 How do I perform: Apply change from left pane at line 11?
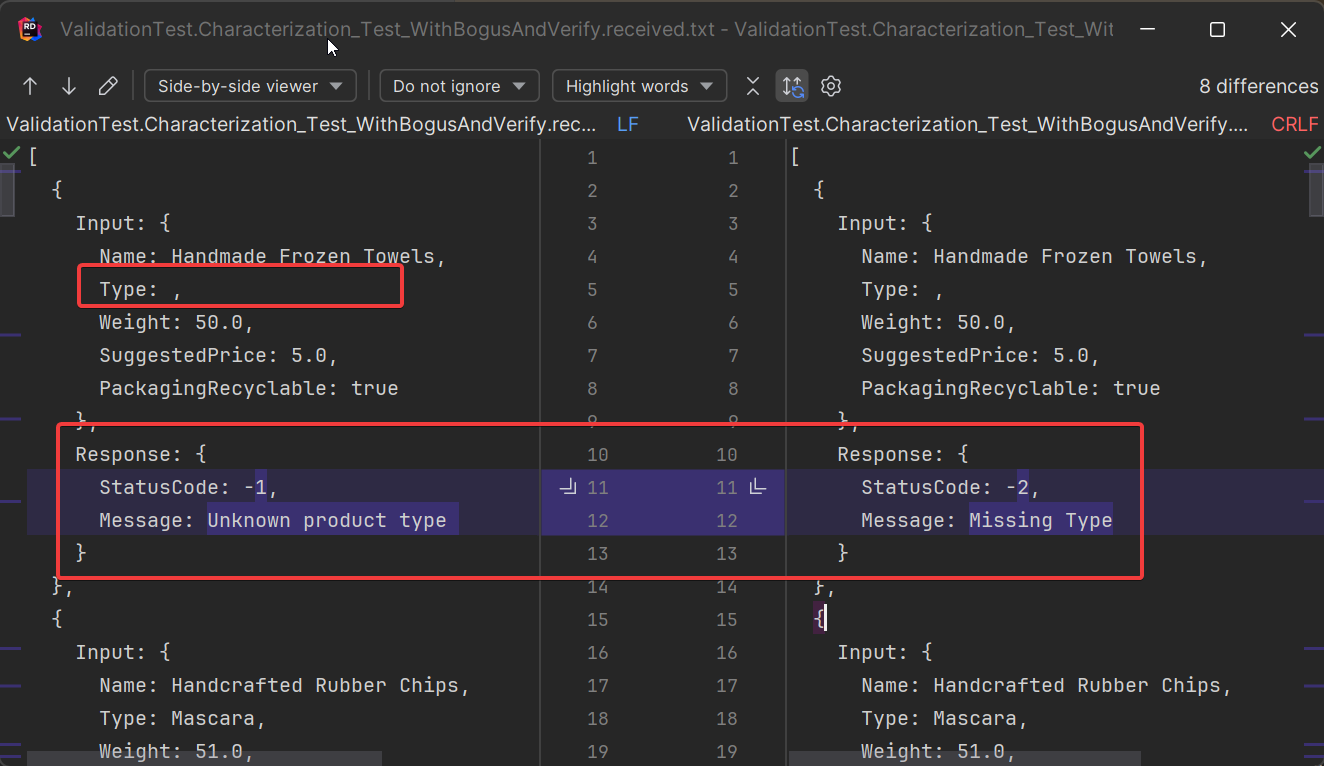tap(569, 487)
